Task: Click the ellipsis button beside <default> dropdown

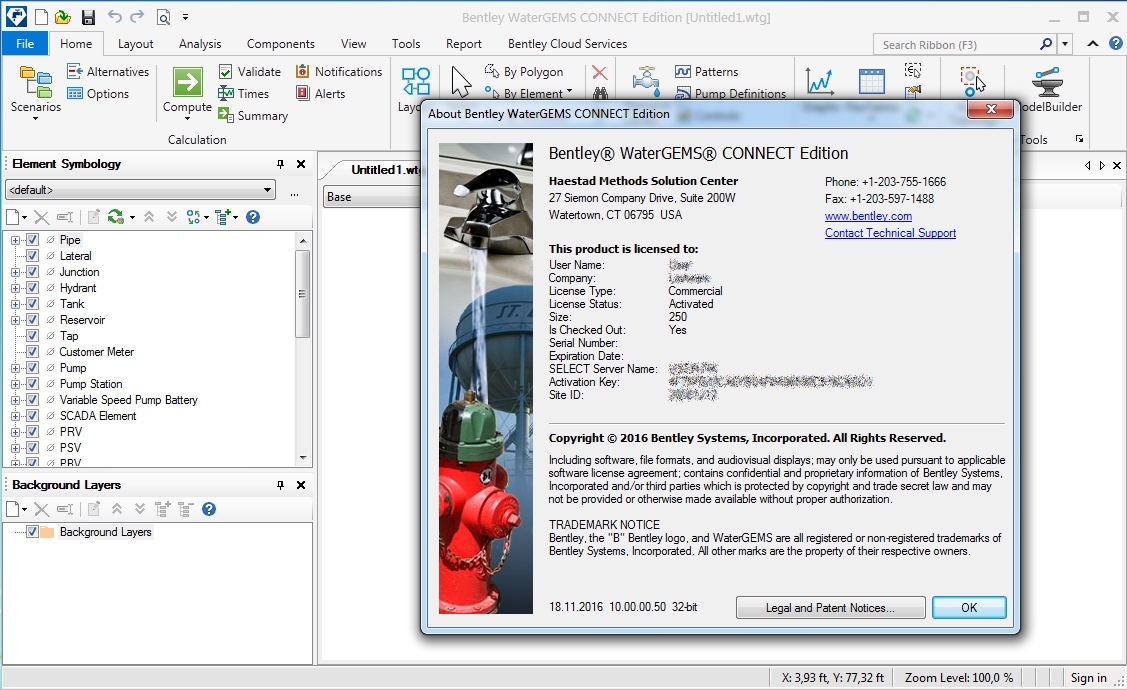Action: (x=294, y=194)
